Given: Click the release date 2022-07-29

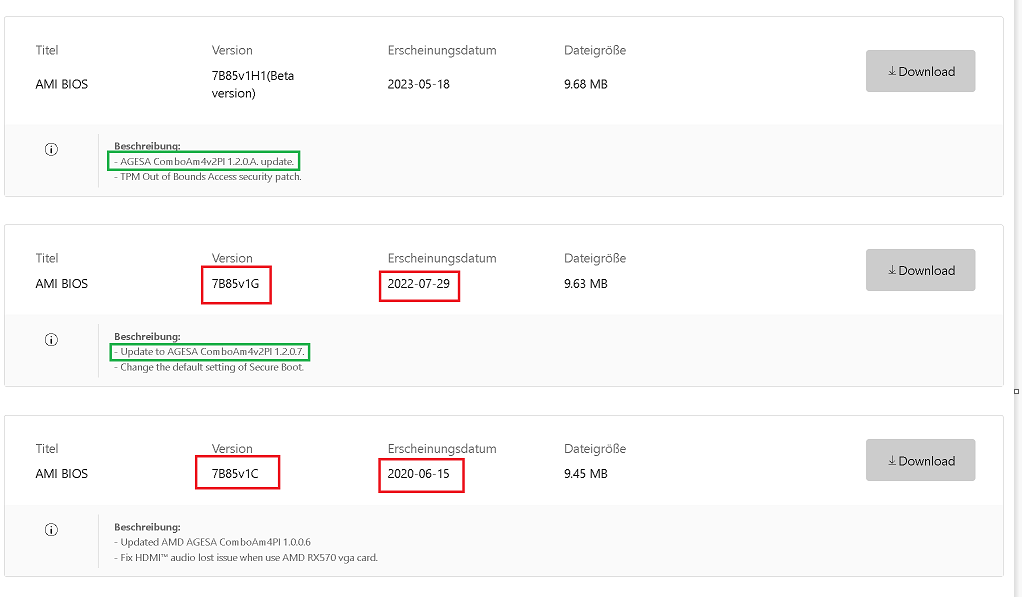Looking at the screenshot, I should pyautogui.click(x=419, y=284).
